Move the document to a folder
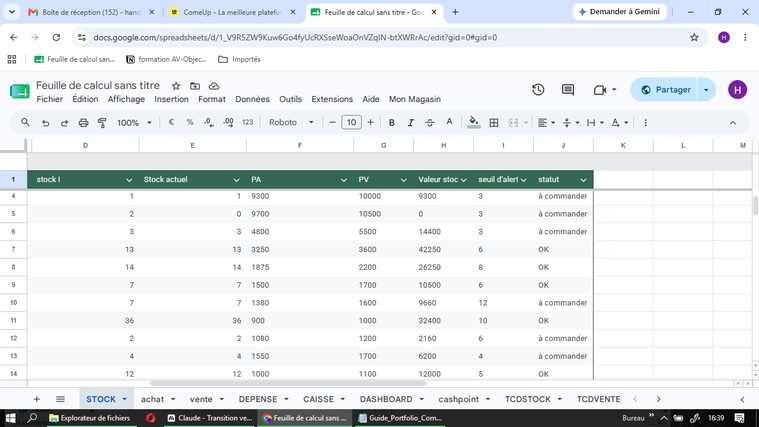Image resolution: width=759 pixels, height=427 pixels. 195,86
